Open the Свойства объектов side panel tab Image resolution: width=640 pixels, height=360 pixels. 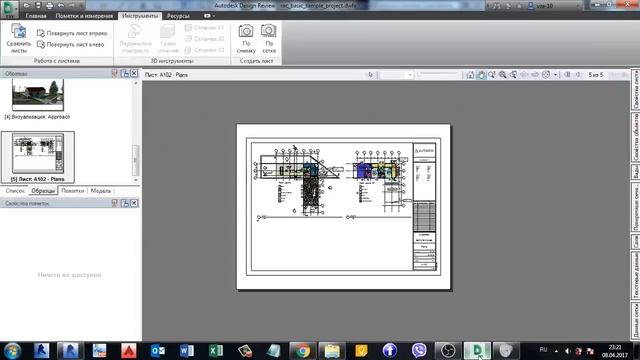click(636, 137)
